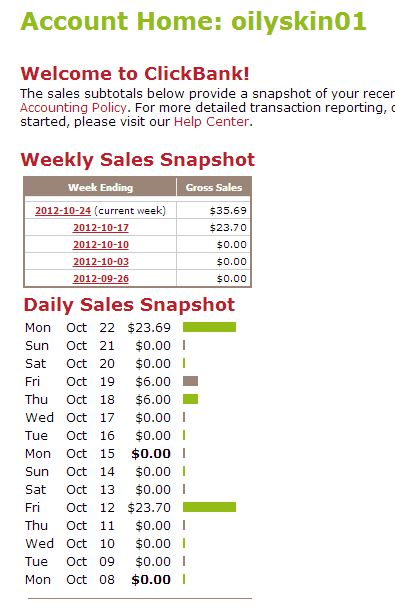Click the bold $0.00 for Oct 15
This screenshot has width=395, height=608.
tap(151, 454)
